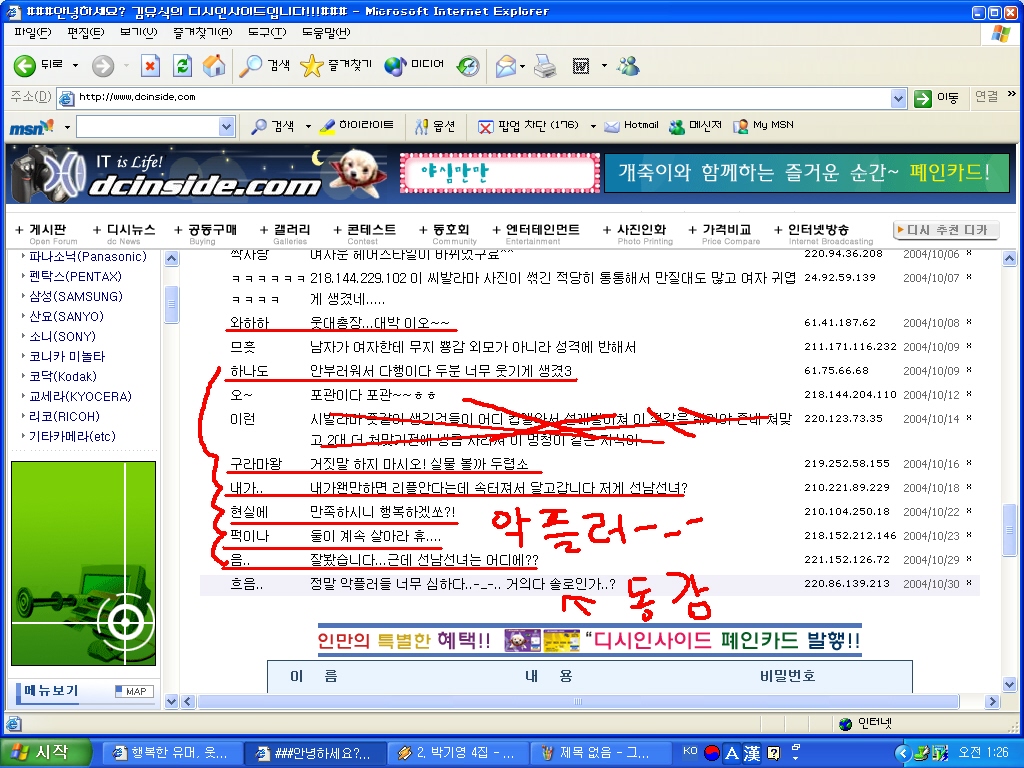Open the MSN search box dropdown arrow
Screen dimensions: 1024x768
226,127
